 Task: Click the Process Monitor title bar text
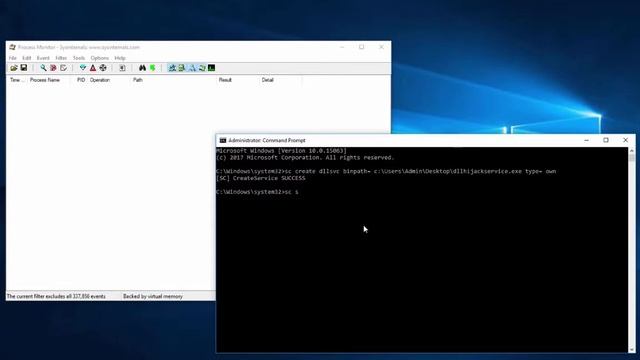(x=79, y=47)
